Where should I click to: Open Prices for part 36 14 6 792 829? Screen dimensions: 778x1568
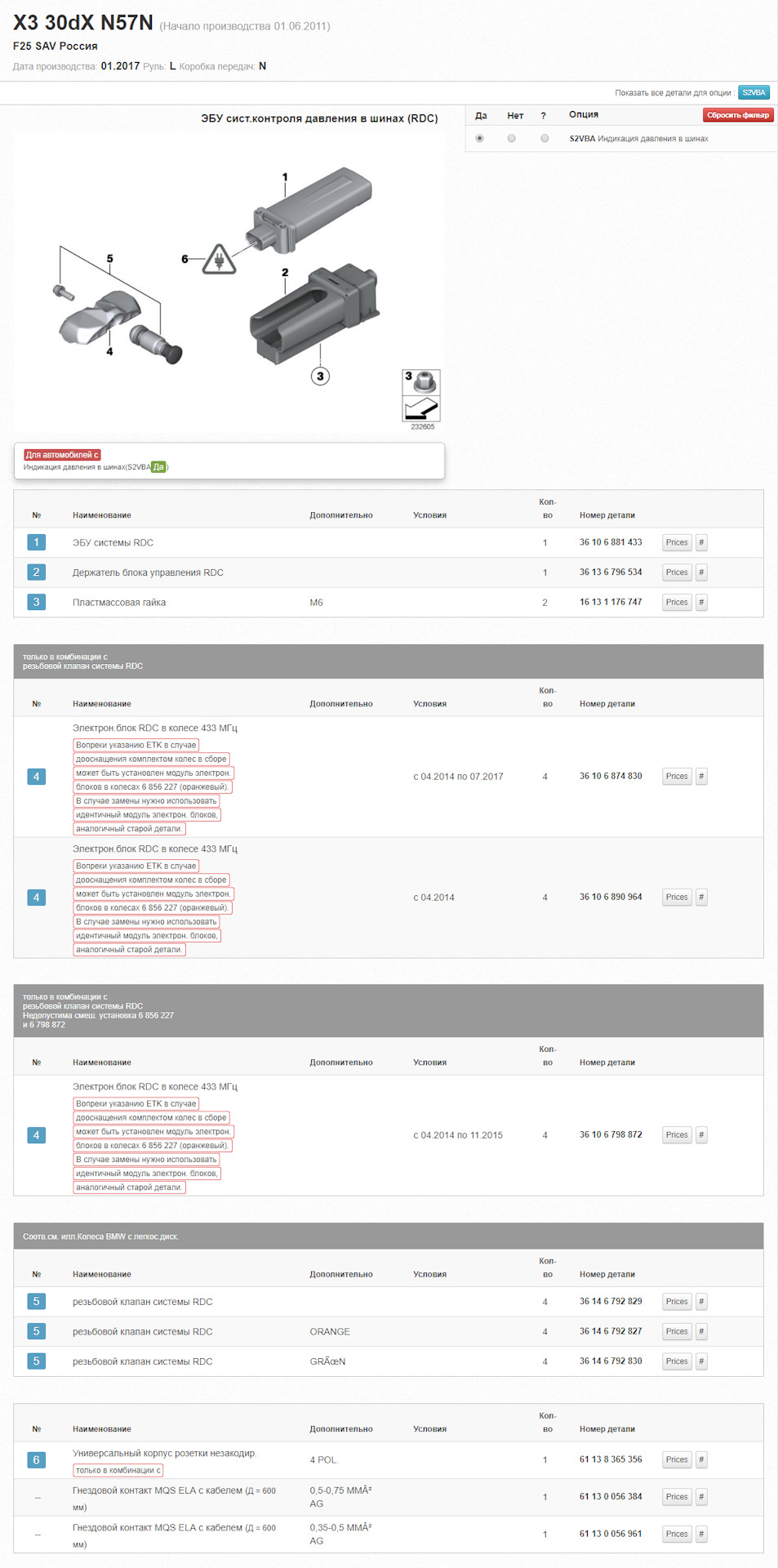click(677, 1301)
